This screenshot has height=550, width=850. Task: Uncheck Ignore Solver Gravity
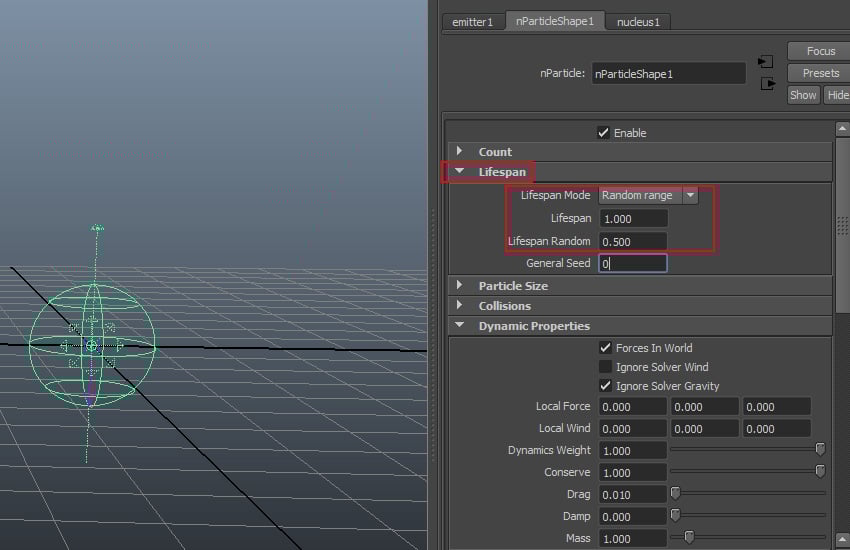coord(606,386)
